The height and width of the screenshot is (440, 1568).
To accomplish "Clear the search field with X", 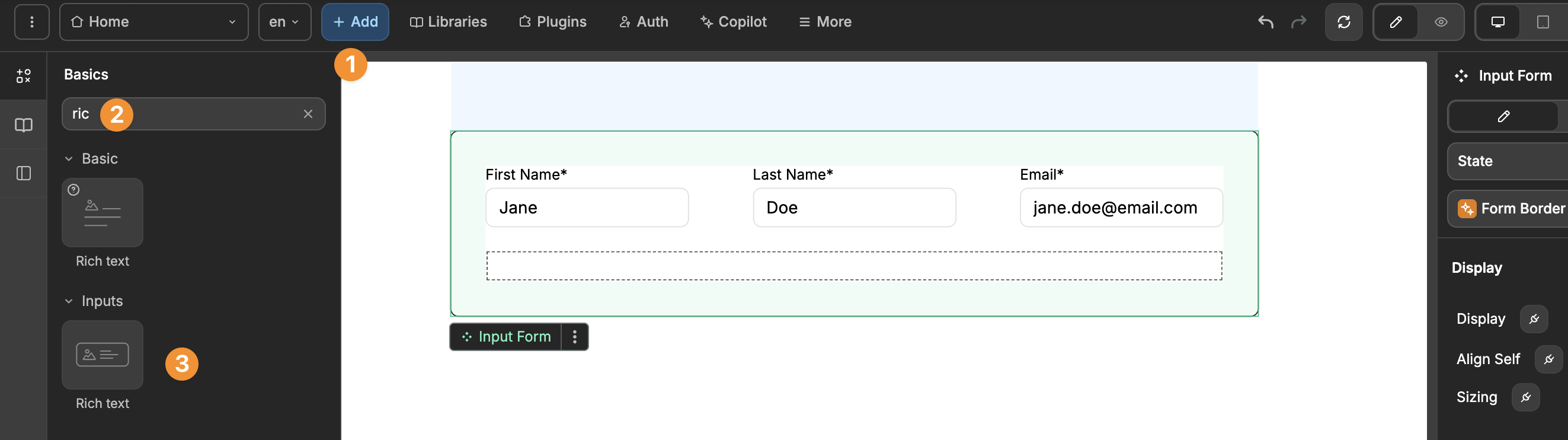I will click(x=308, y=114).
